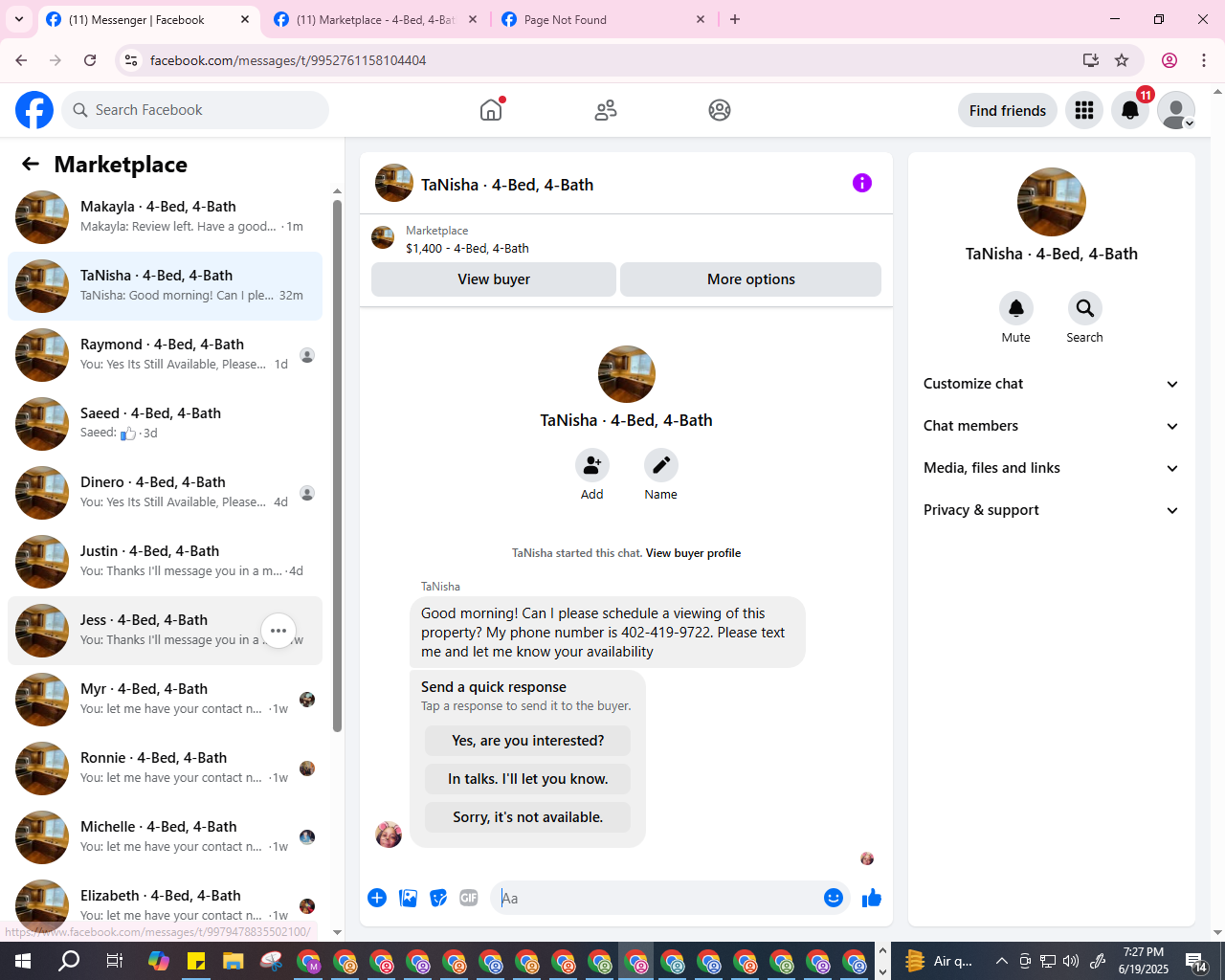Click the conversation list scrollbar
Viewport: 1225px width, 980px height.
coord(337,466)
